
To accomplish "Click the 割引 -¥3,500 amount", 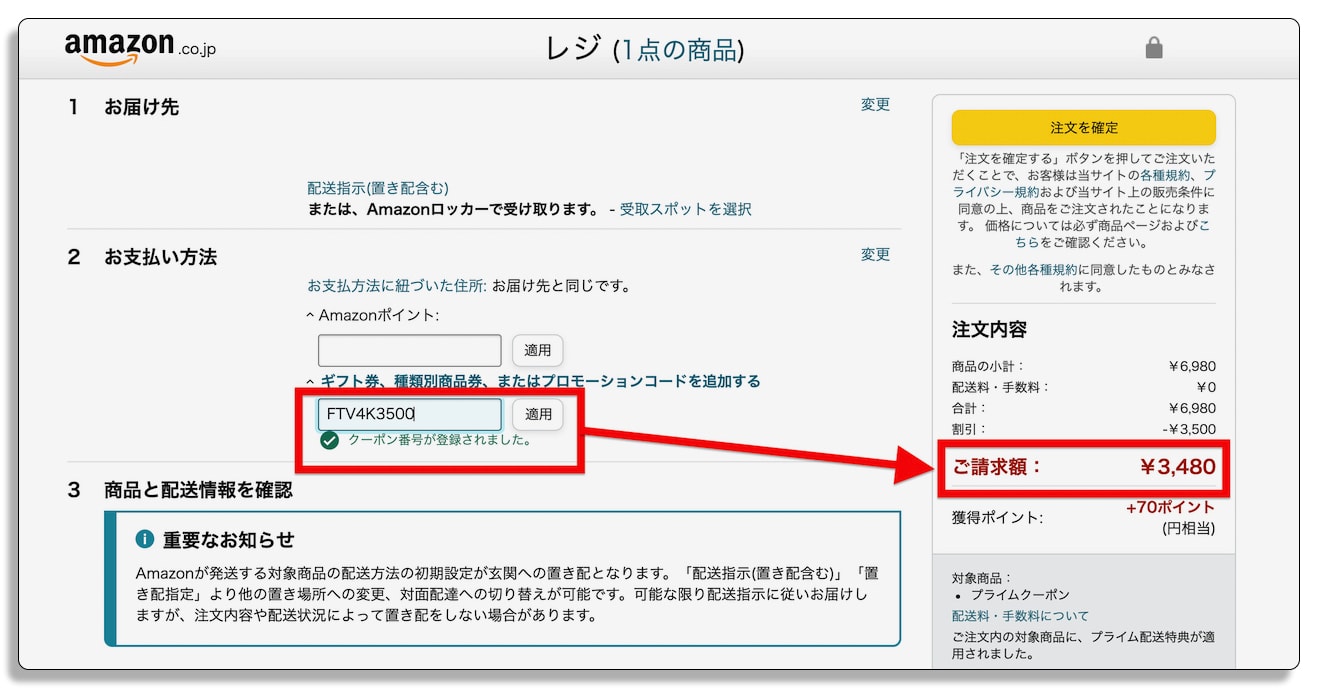I will point(1190,429).
